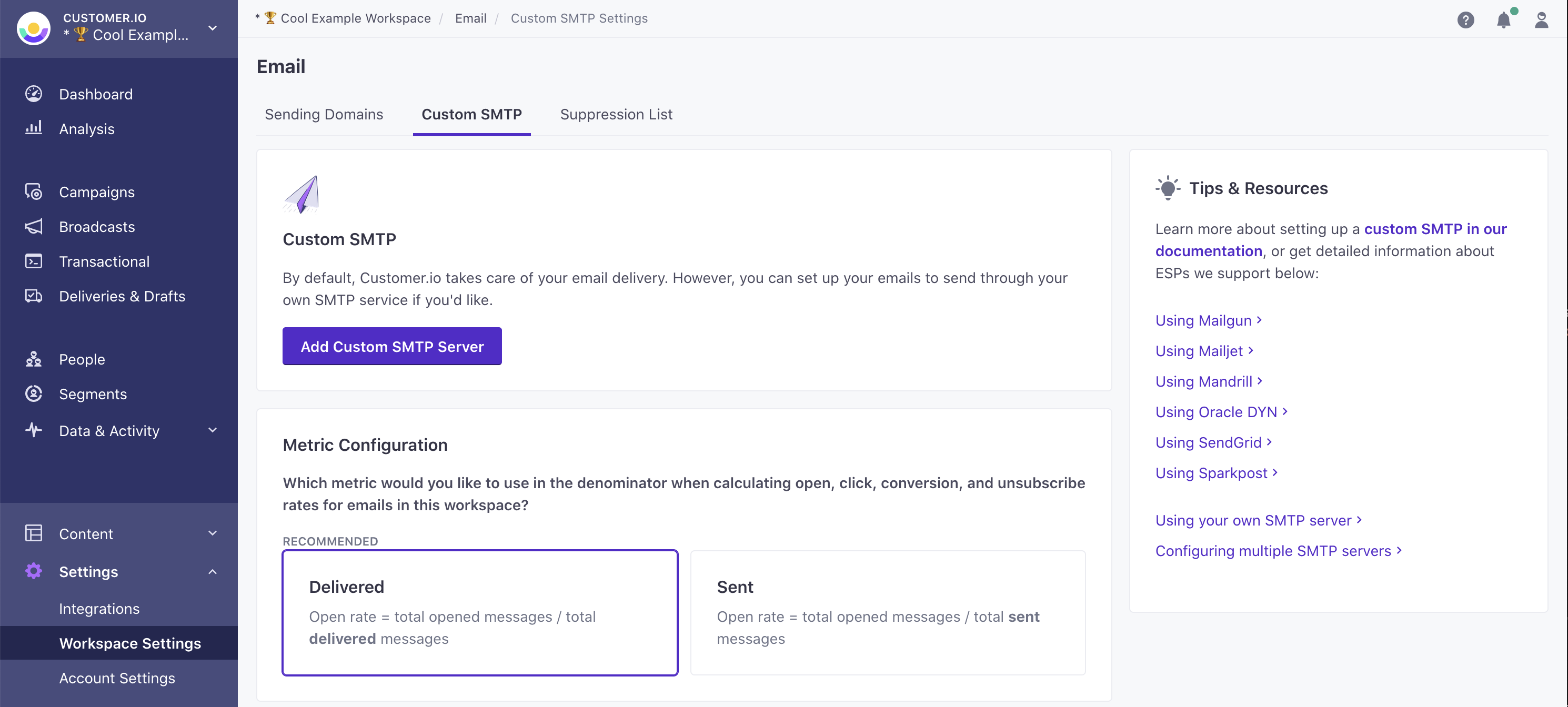Open Integrations under Settings

99,609
